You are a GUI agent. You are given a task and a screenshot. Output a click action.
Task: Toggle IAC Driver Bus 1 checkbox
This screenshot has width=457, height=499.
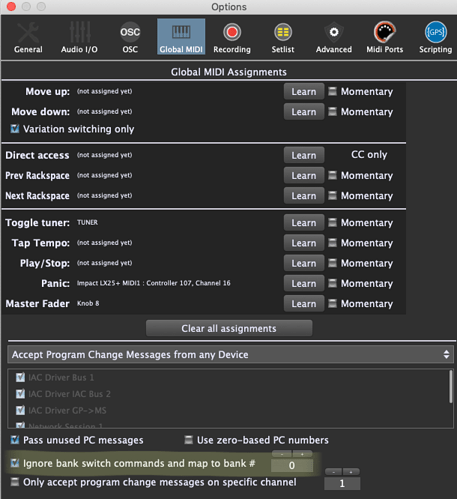20,377
